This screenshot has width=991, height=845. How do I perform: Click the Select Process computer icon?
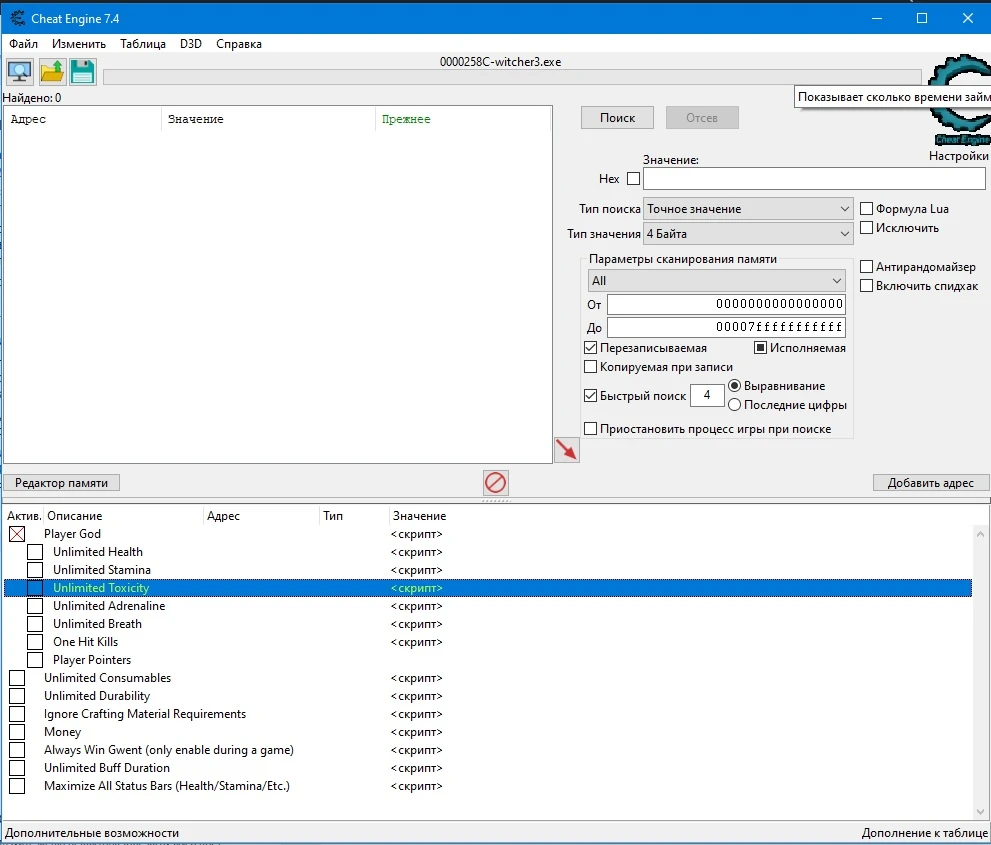pos(20,71)
